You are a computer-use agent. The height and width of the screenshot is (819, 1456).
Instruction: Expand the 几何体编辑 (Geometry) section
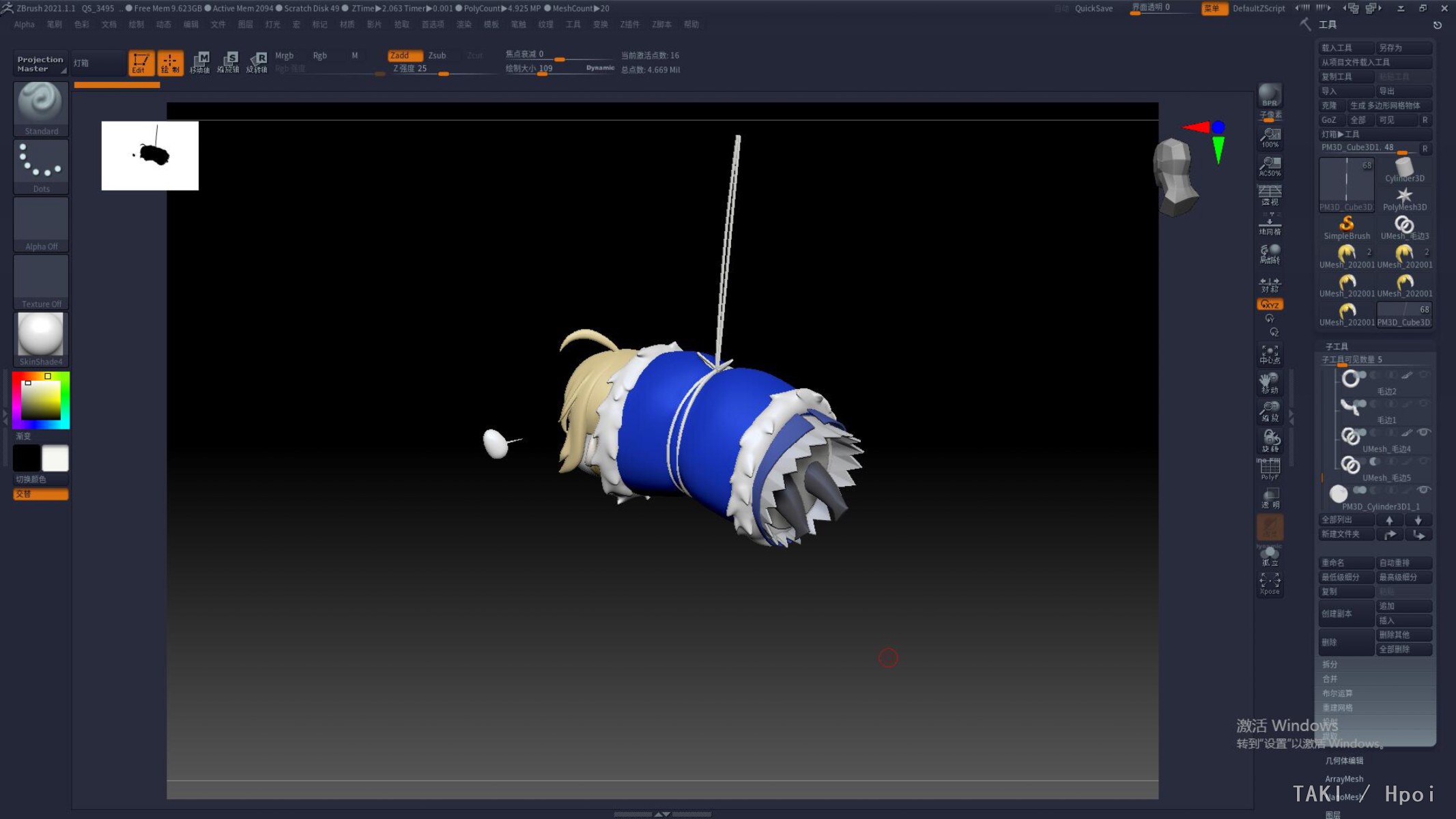point(1344,761)
